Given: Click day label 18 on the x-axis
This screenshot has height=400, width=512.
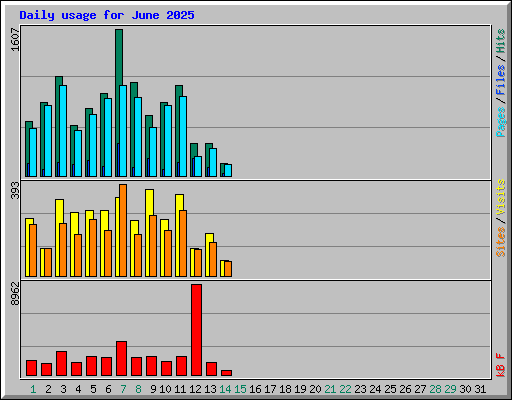Looking at the screenshot, I should 285,389.
